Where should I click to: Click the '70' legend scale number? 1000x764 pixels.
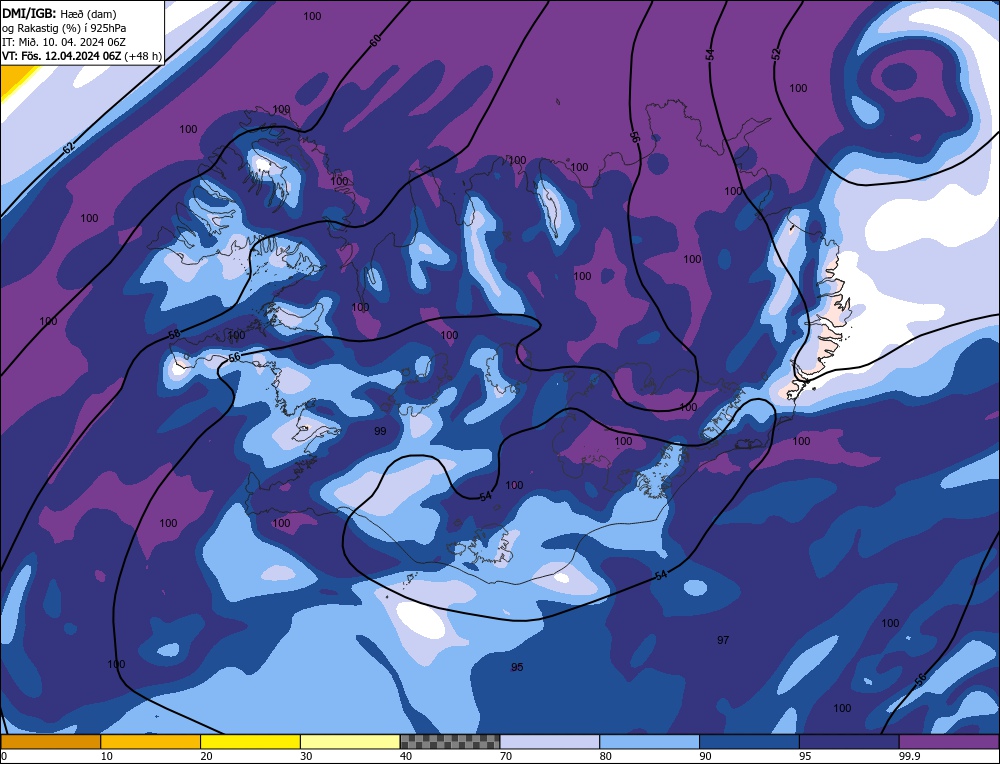(506, 756)
